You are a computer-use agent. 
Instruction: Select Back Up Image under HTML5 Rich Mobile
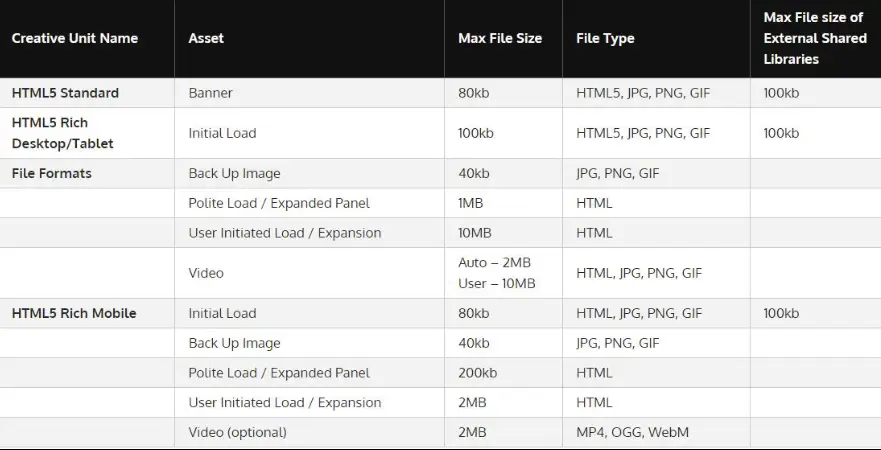(234, 343)
